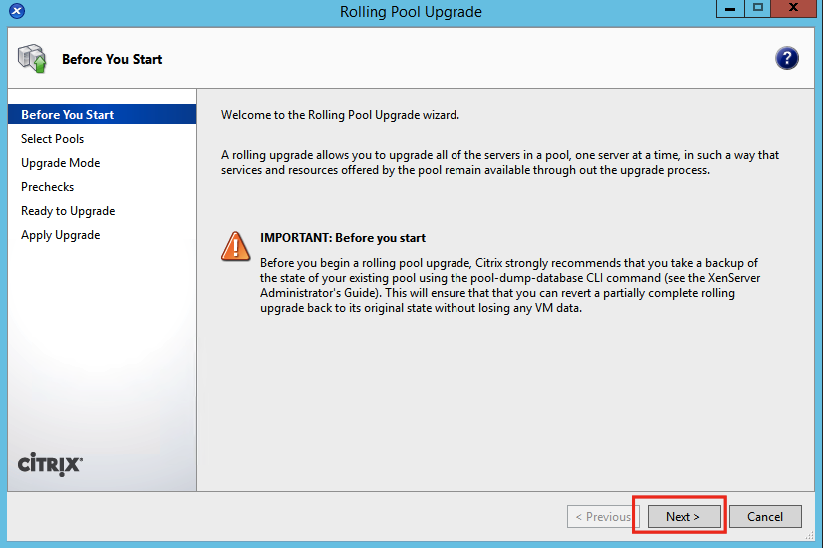This screenshot has height=548, width=823.
Task: Click the XenCenter title bar icon
Action: point(17,10)
